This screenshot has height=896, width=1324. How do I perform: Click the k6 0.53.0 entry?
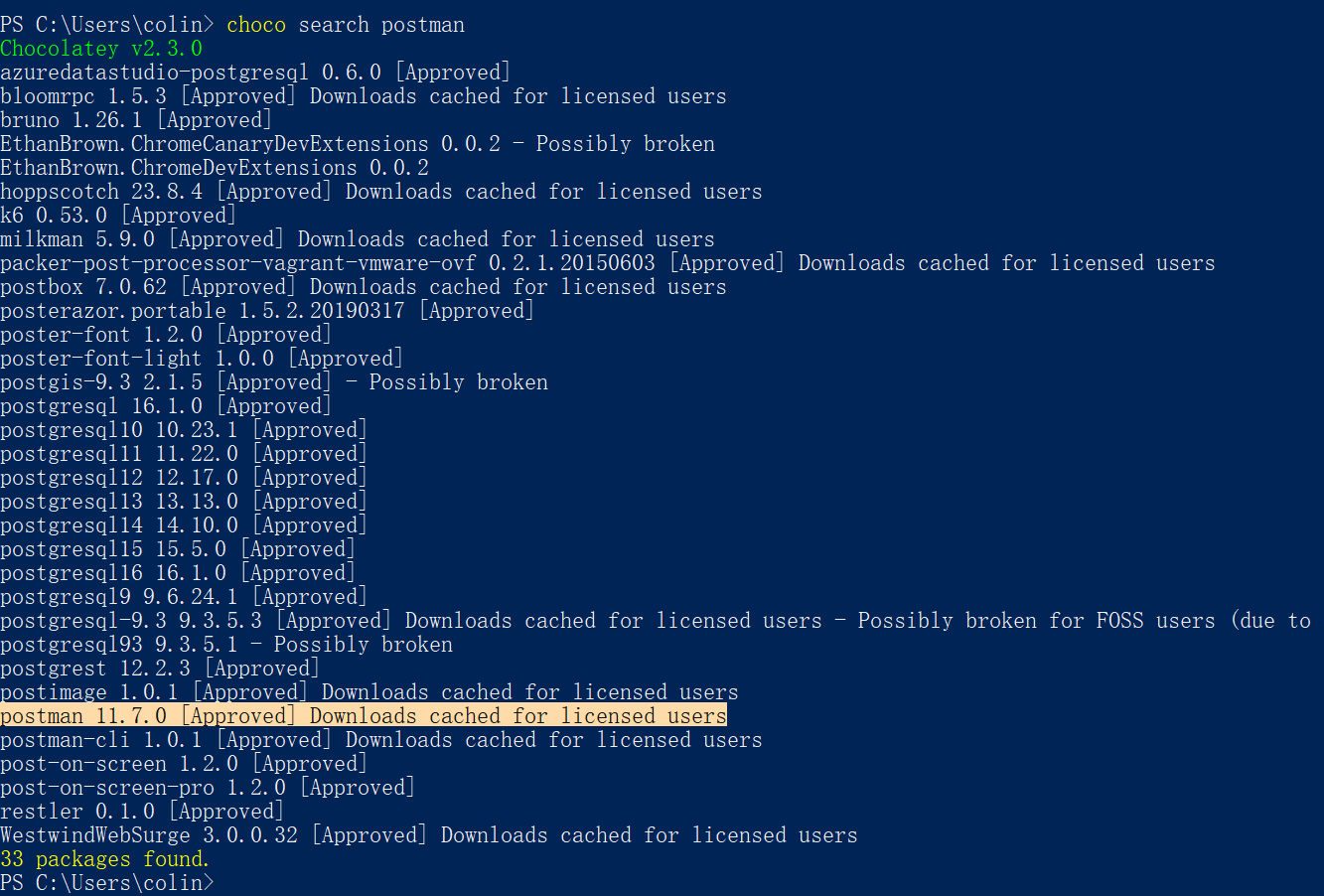click(x=117, y=216)
